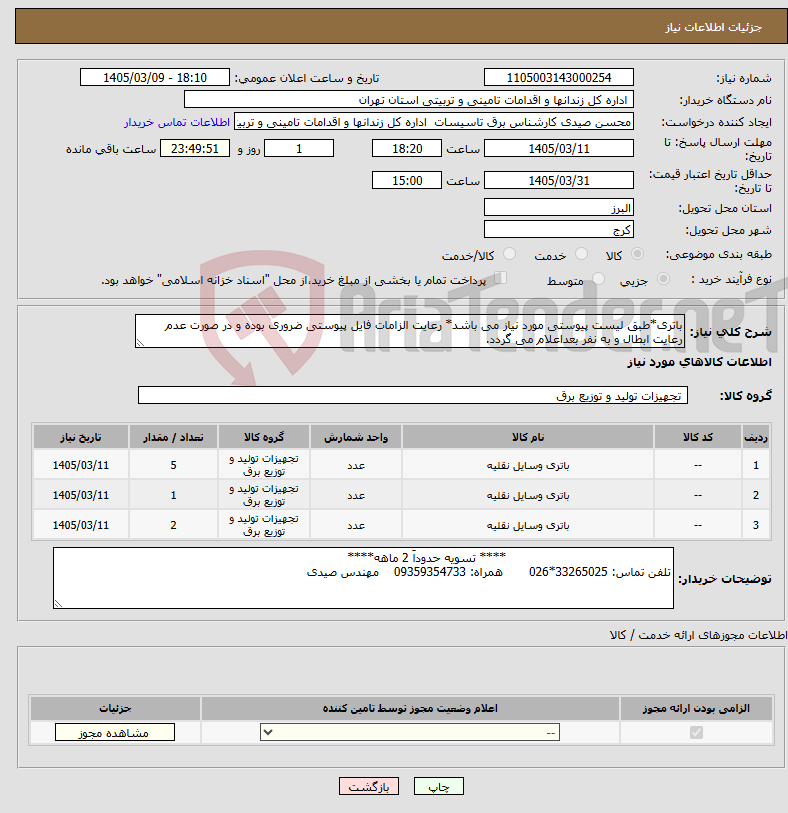The image size is (788, 813).
Task: Click the request creator field
Action: 433,122
